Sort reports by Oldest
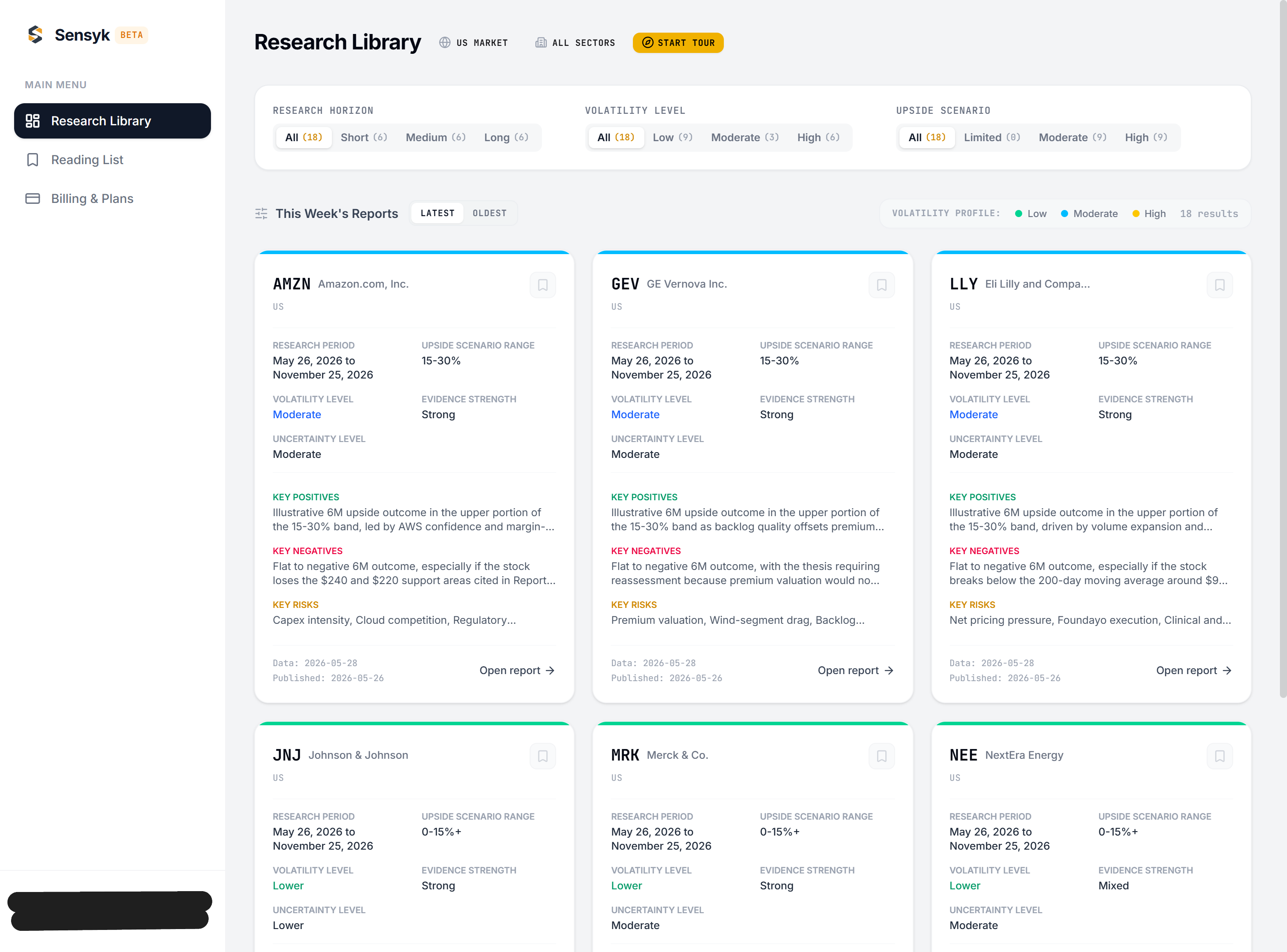 [489, 213]
